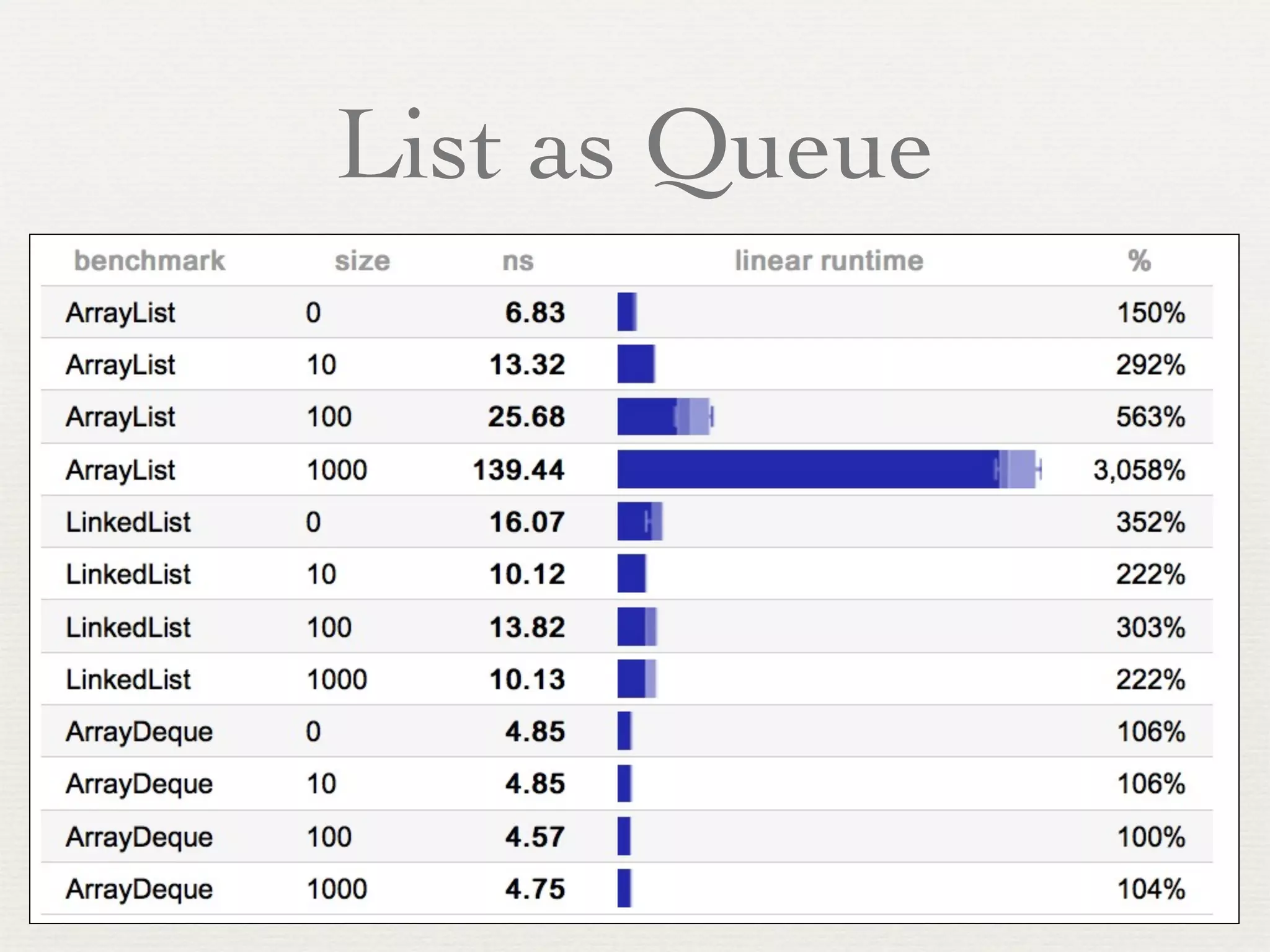
Task: Click the runtime bar for ArrayList size 10
Action: click(636, 364)
